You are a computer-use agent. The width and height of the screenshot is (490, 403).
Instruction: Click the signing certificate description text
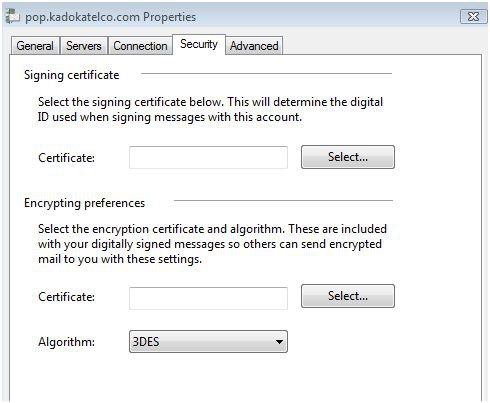pyautogui.click(x=210, y=109)
